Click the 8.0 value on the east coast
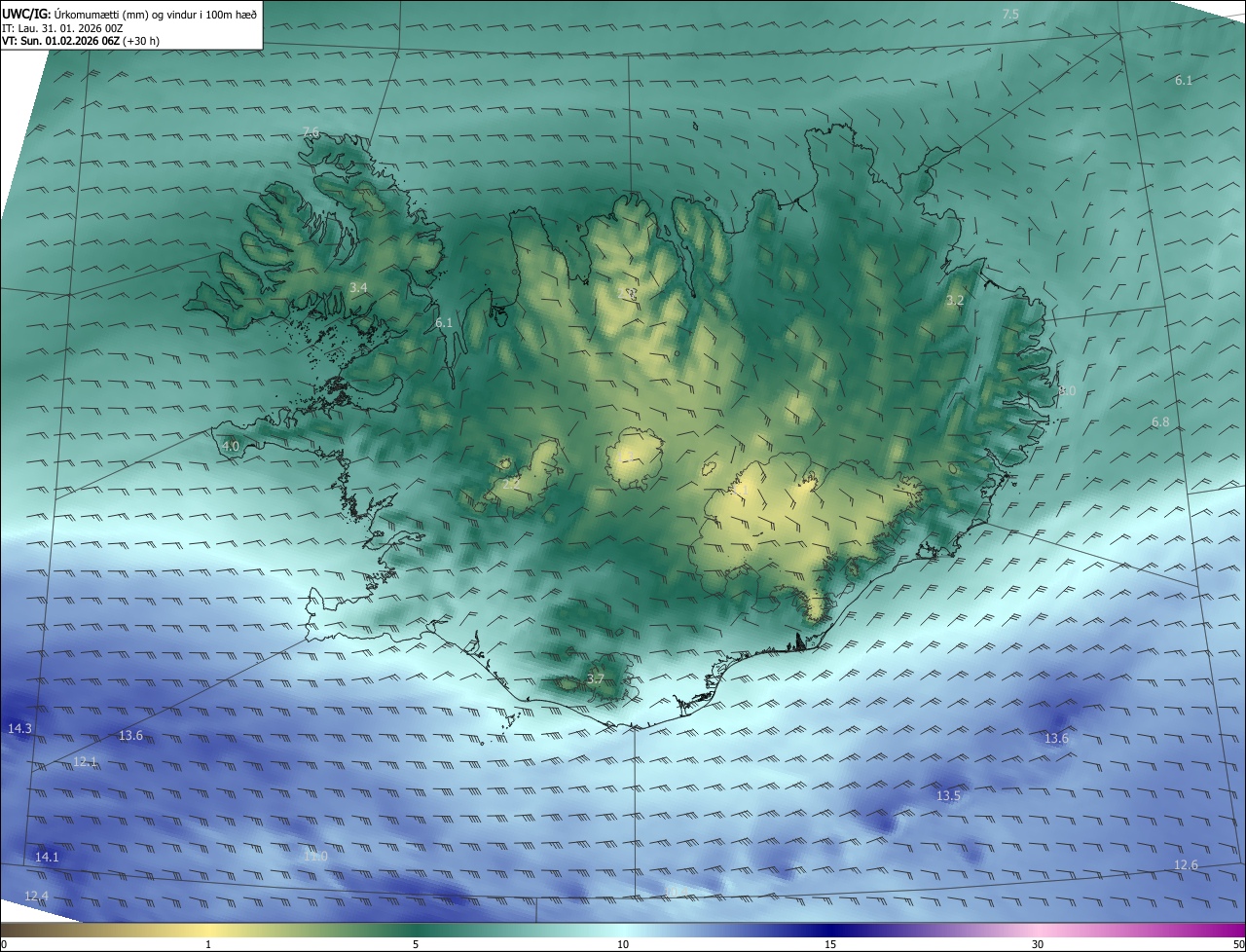Screen dimensions: 1246x952 [1067, 390]
